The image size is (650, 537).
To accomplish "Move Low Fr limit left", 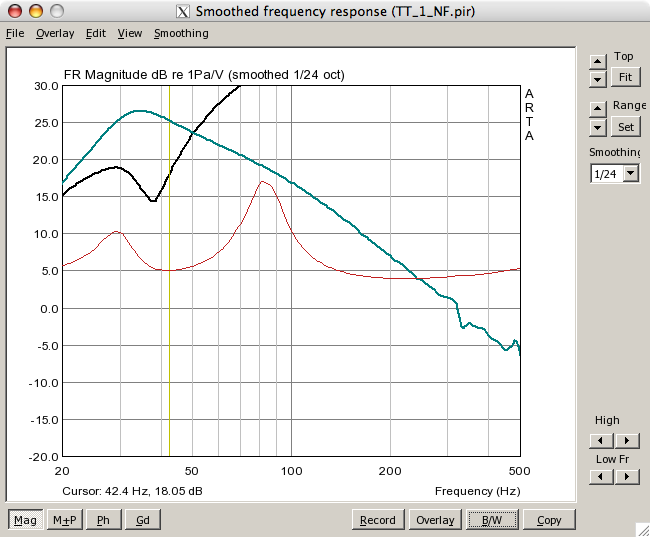I will pos(601,477).
